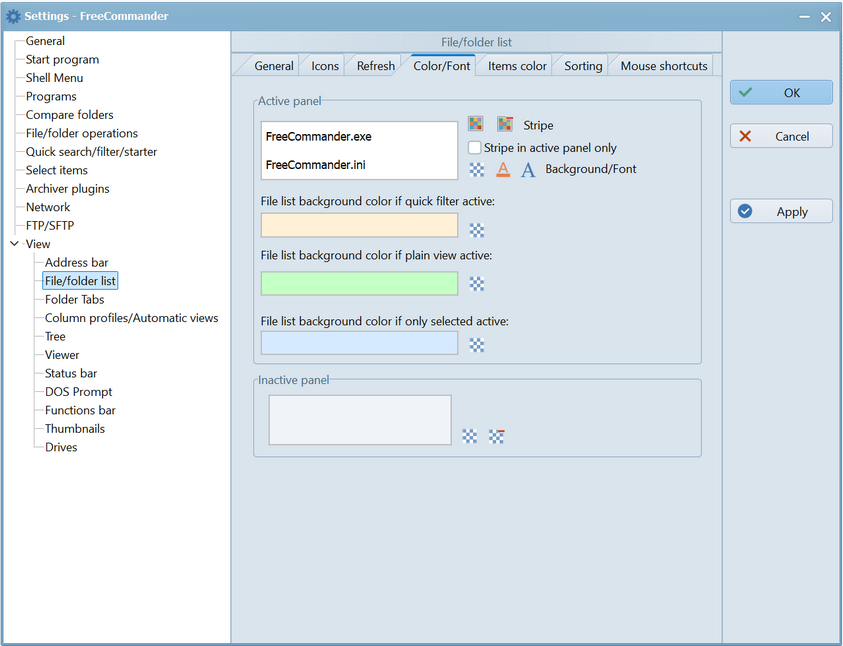Click the Apply button
This screenshot has height=646, width=843.
click(x=781, y=212)
